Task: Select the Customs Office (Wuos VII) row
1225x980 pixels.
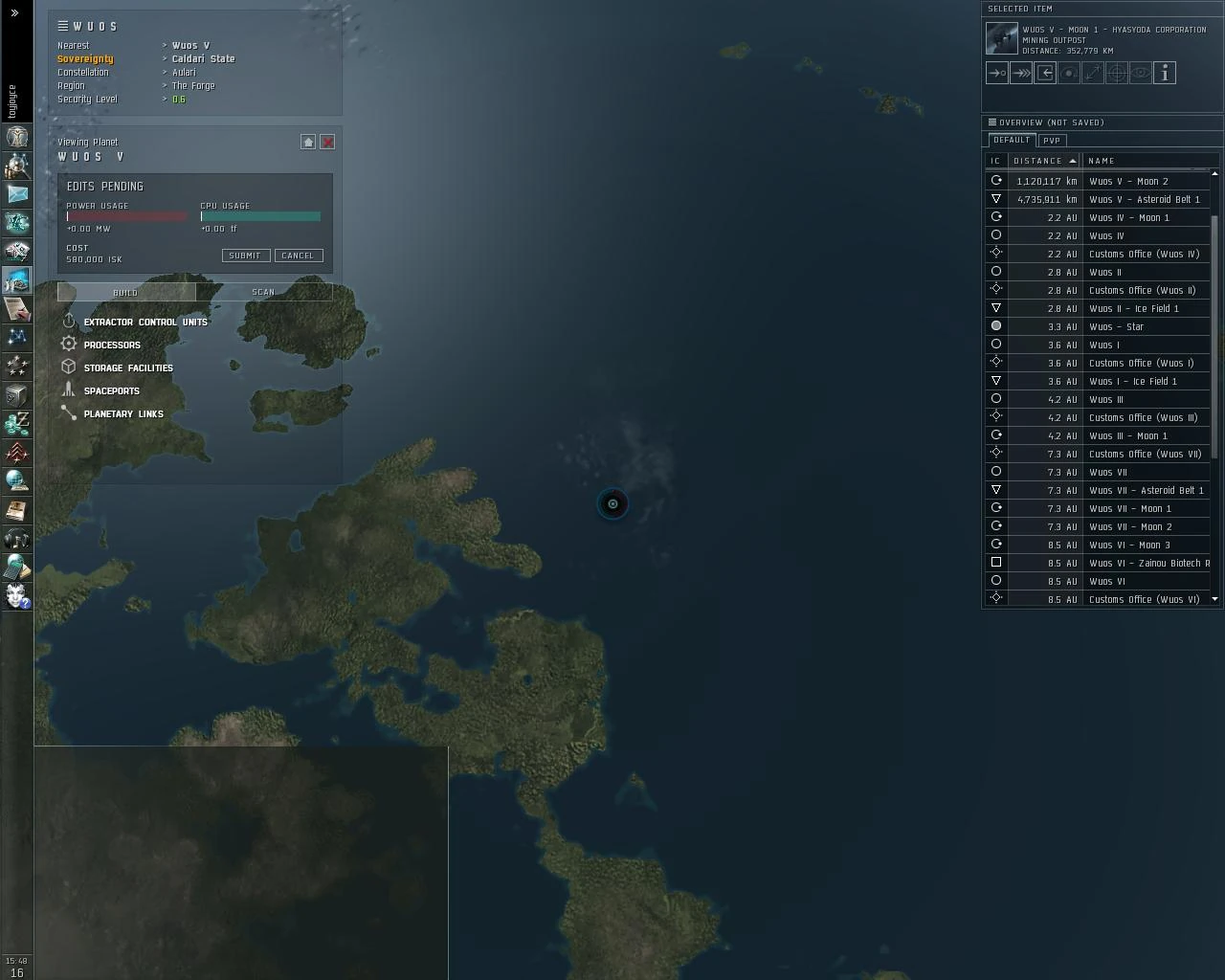Action: [x=1099, y=454]
